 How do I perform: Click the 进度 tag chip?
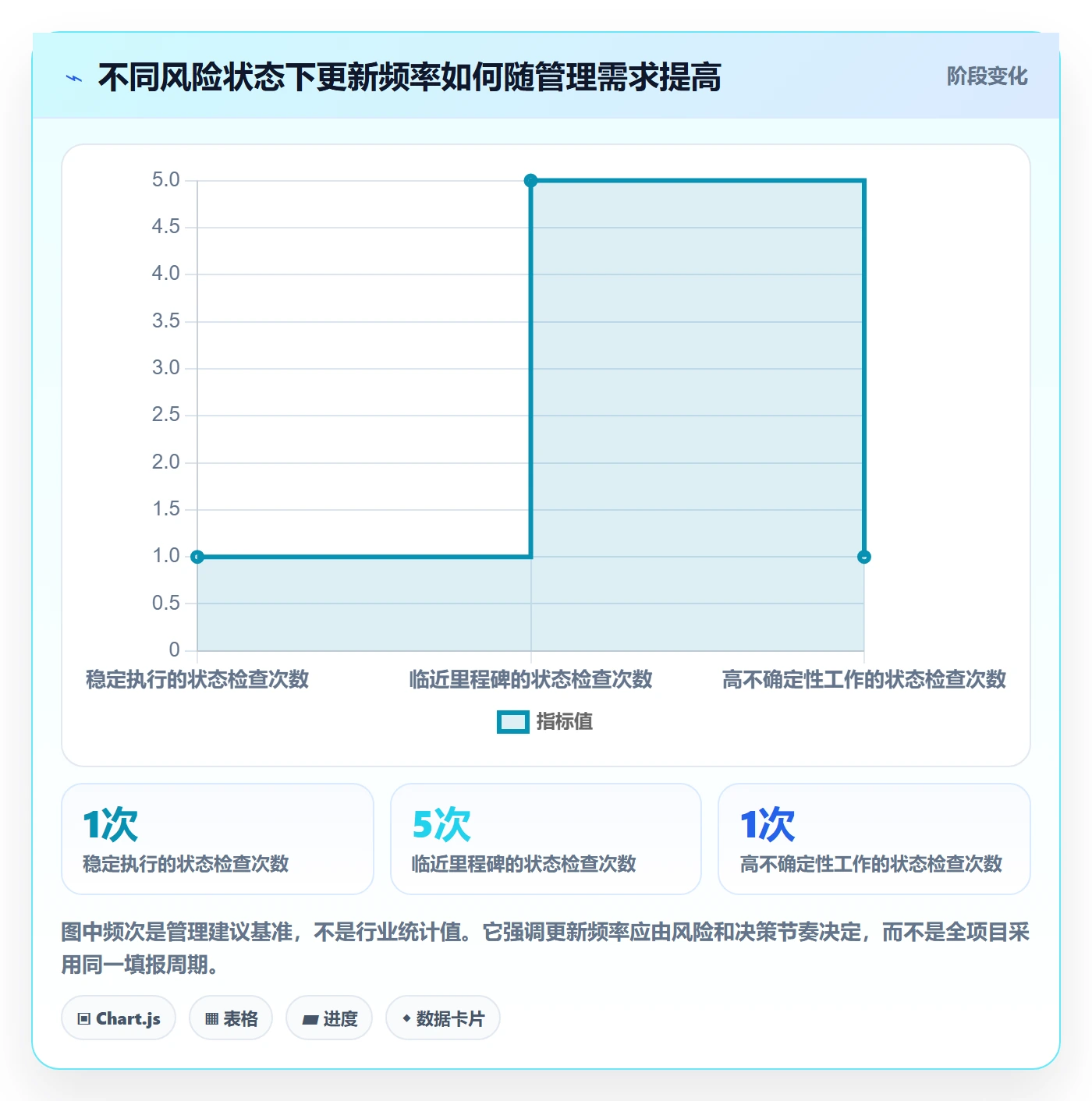pos(329,1018)
